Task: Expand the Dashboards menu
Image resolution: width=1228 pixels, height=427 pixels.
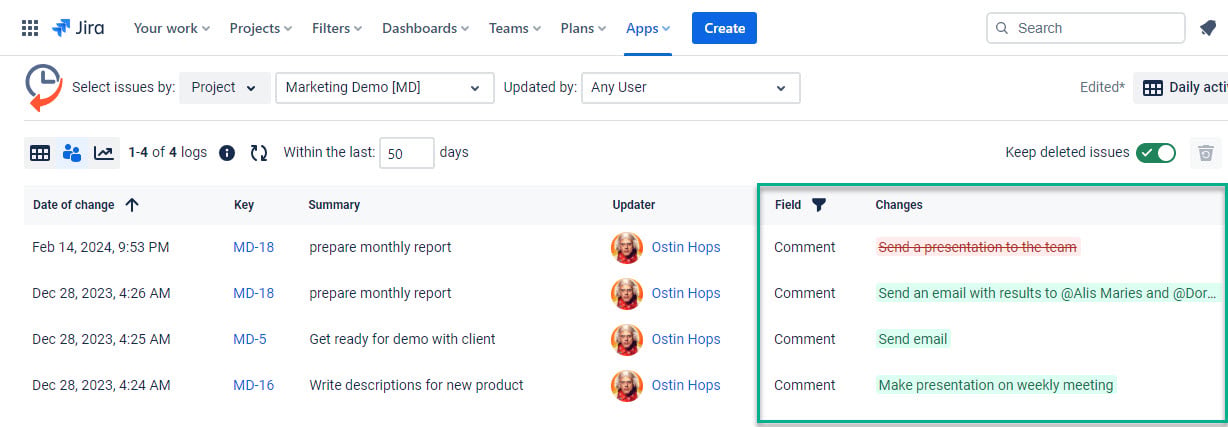Action: 426,28
